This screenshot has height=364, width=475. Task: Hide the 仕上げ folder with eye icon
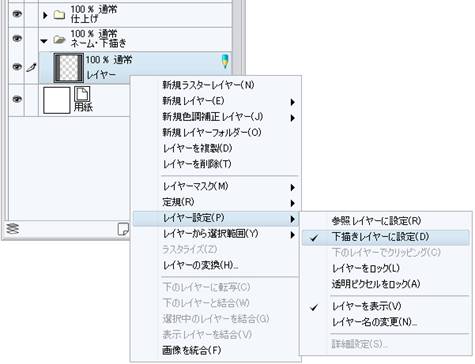pyautogui.click(x=17, y=14)
